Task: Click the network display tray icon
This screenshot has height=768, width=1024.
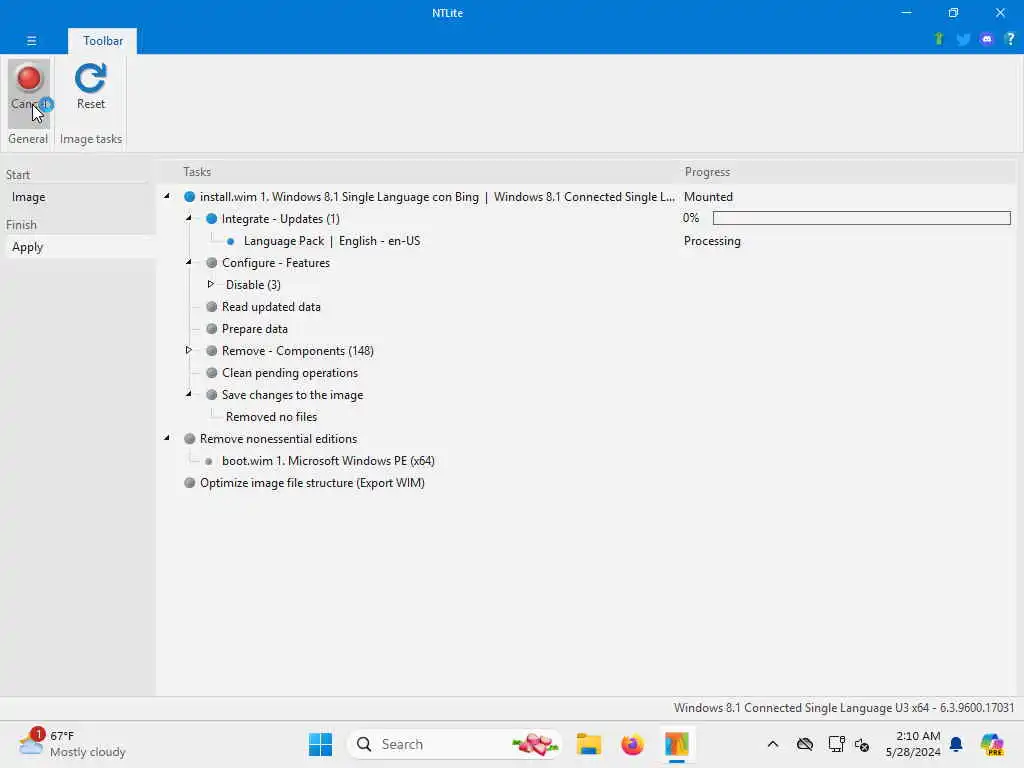Action: pos(836,744)
